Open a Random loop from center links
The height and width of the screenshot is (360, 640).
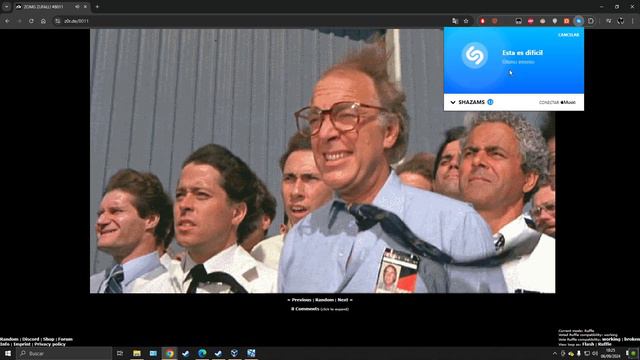click(x=324, y=300)
